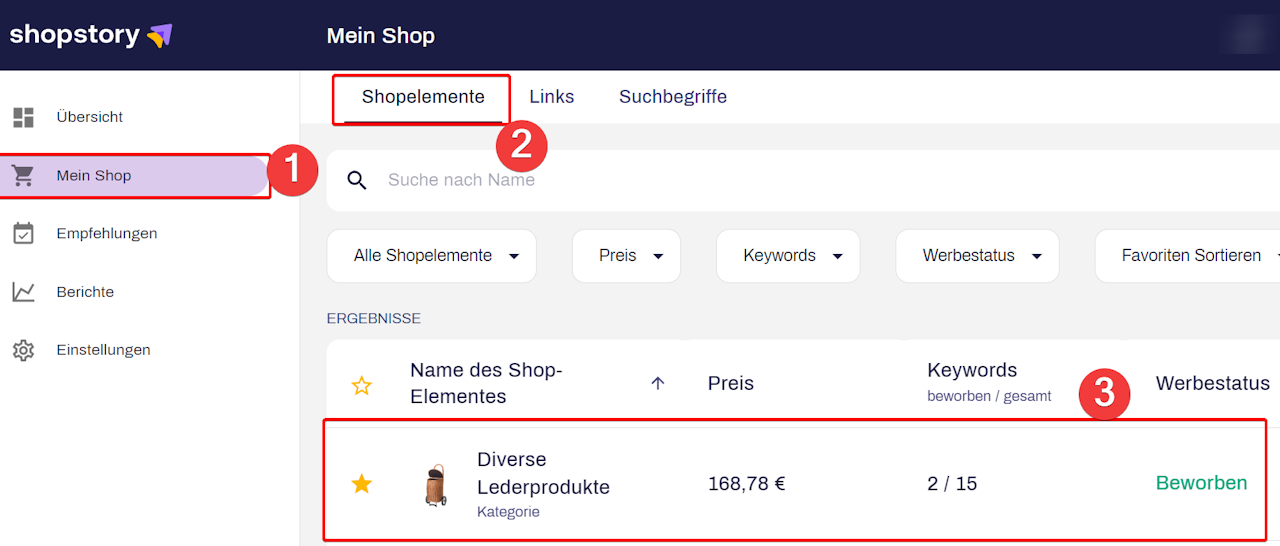Open the Keywords filter dropdown
This screenshot has height=546, width=1280.
[787, 256]
